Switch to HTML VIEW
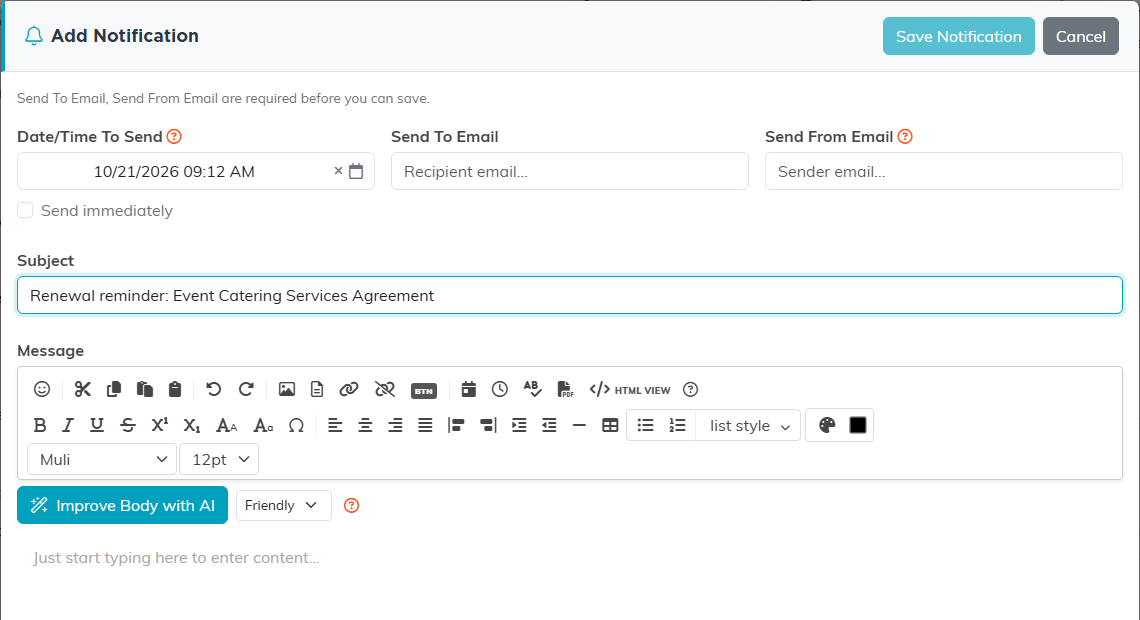The height and width of the screenshot is (620, 1140). pos(630,390)
